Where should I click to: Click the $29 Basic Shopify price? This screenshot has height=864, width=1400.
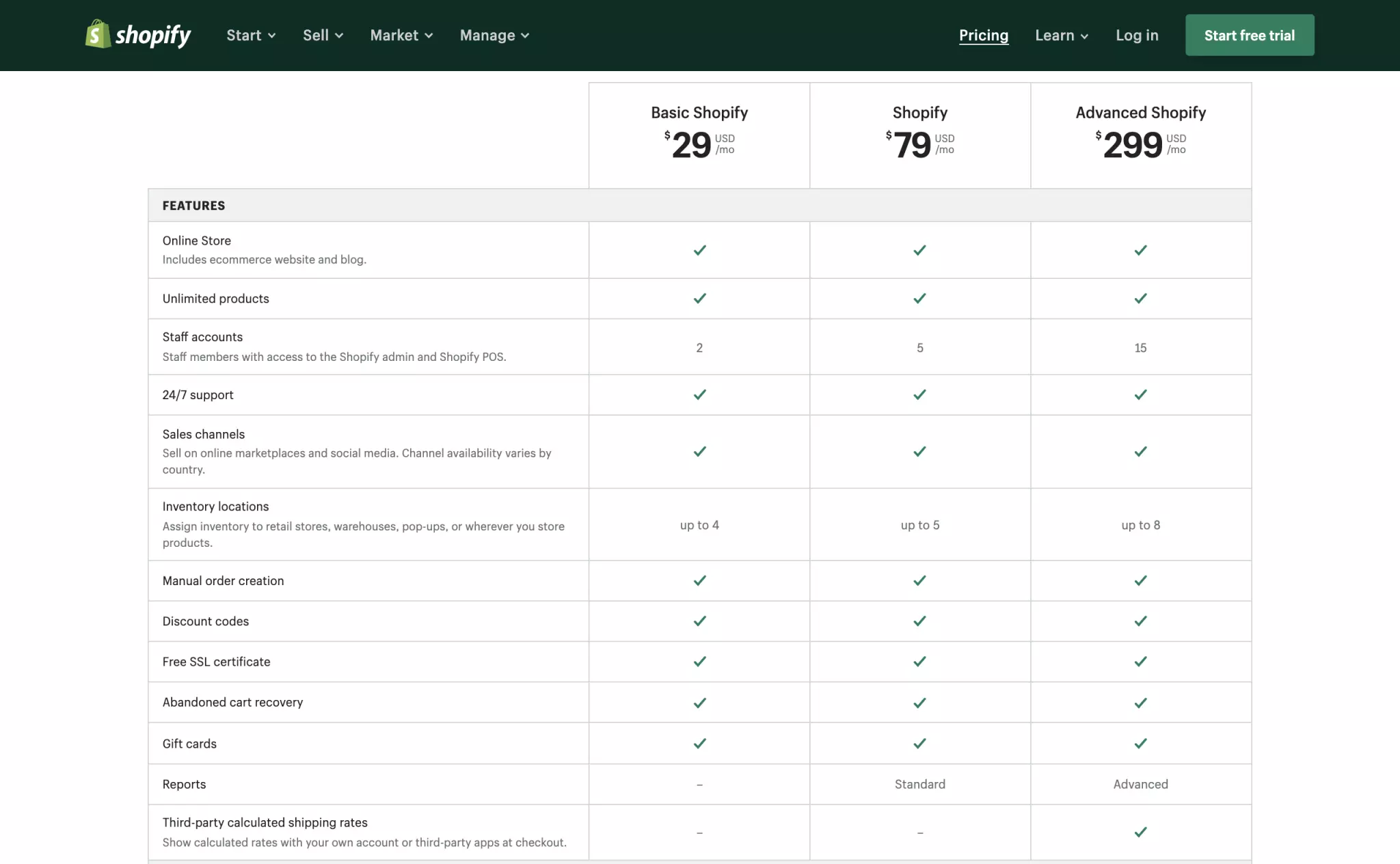699,144
